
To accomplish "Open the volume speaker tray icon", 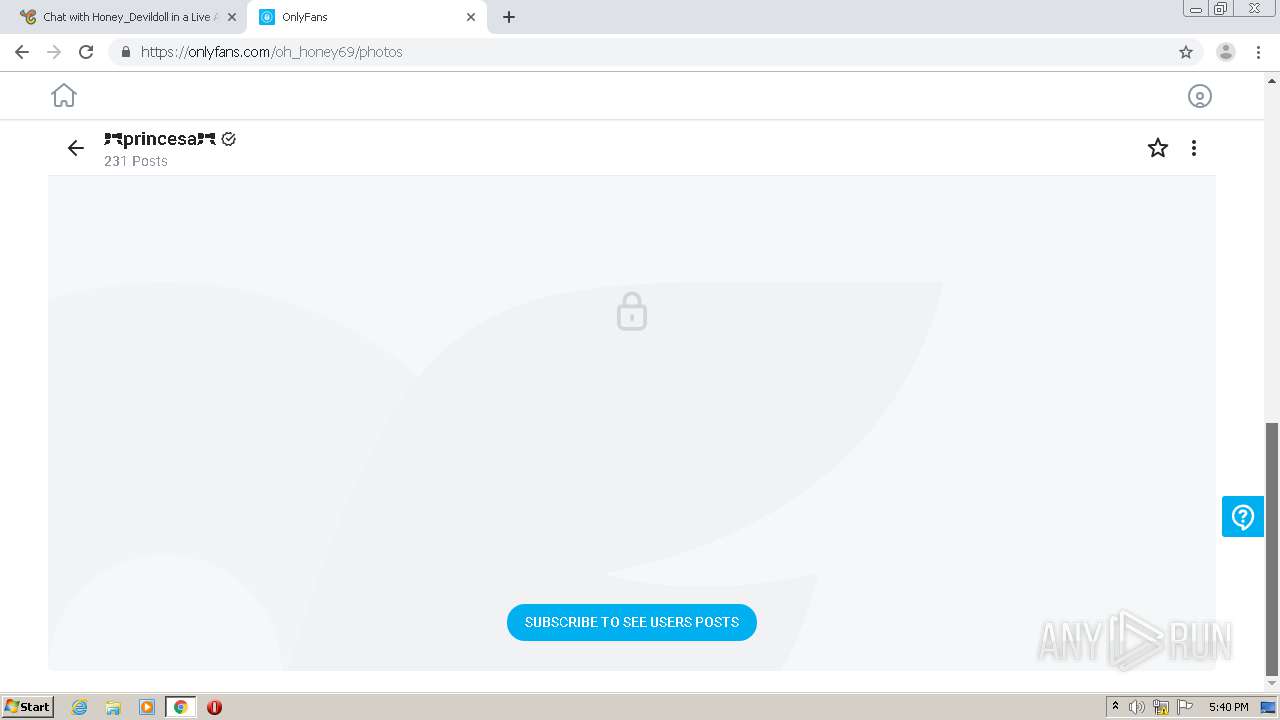I will (x=1136, y=707).
